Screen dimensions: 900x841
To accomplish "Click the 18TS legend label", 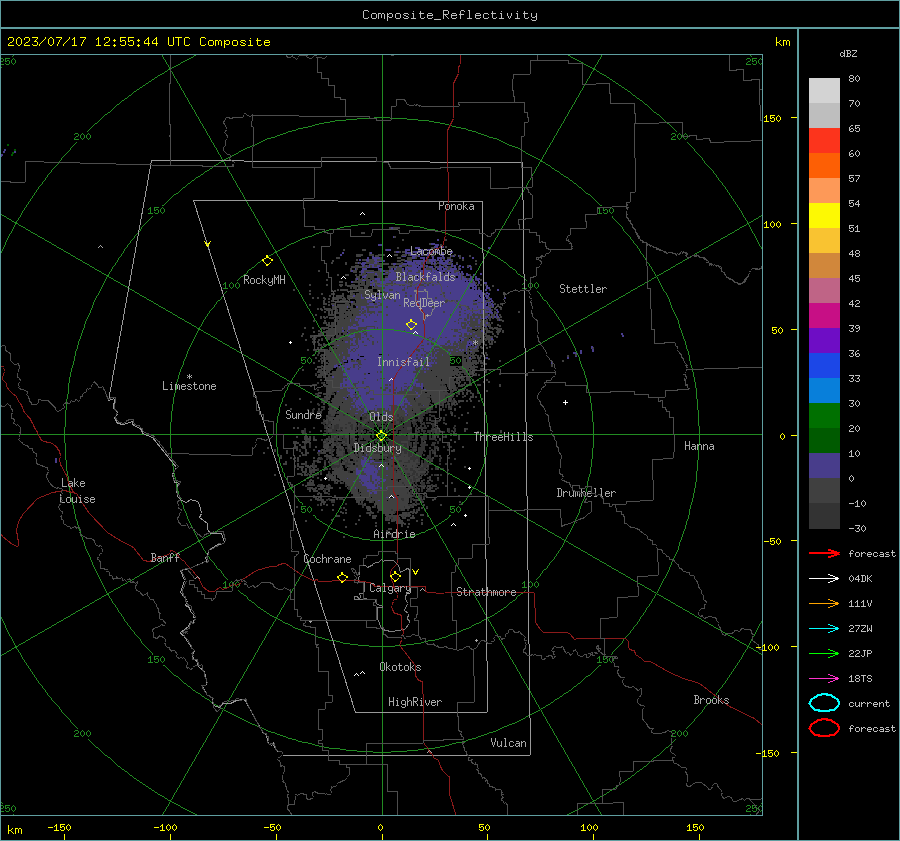I will tap(860, 678).
